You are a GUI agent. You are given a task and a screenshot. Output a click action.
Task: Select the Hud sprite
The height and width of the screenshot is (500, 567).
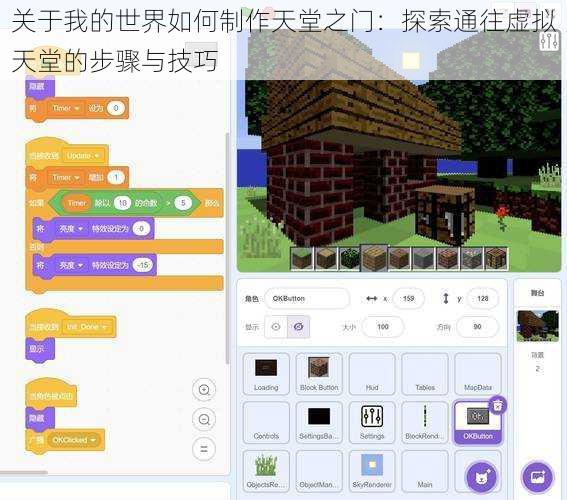(372, 374)
